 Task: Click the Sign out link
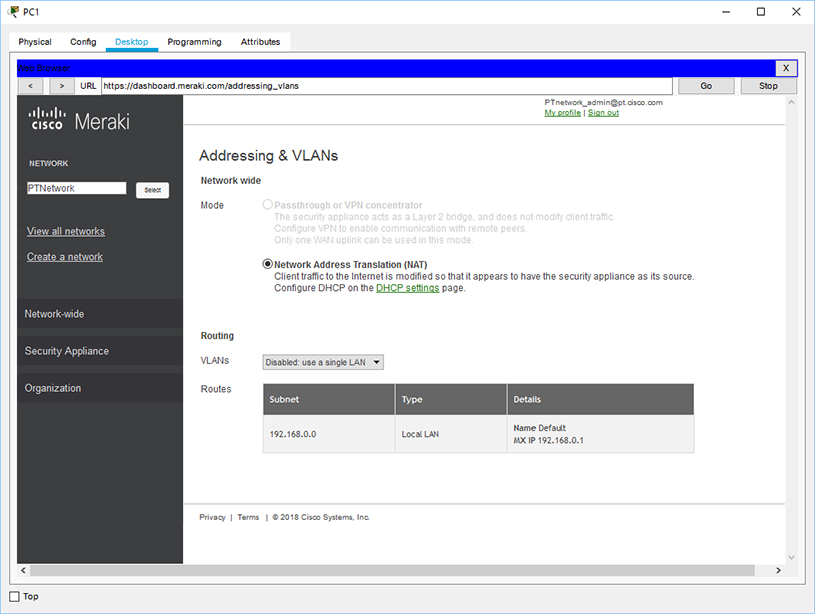[603, 113]
